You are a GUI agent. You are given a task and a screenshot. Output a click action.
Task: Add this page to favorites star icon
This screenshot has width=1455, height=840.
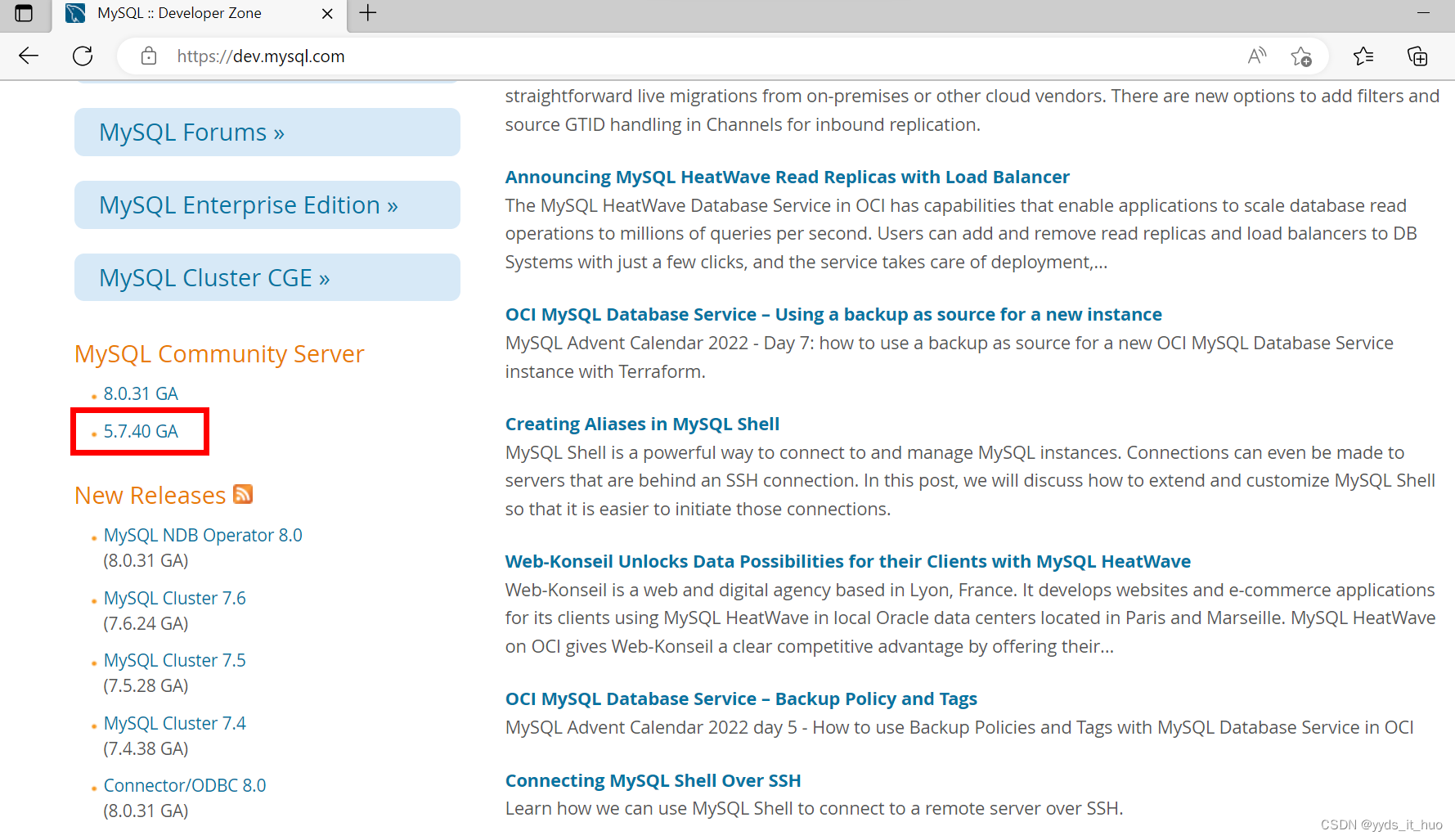pyautogui.click(x=1301, y=56)
